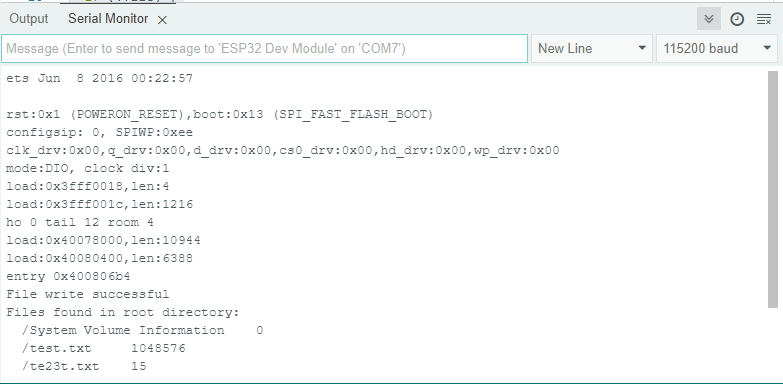The height and width of the screenshot is (384, 783).
Task: Click the clk_drv:0x00 driver line
Action: (x=283, y=151)
